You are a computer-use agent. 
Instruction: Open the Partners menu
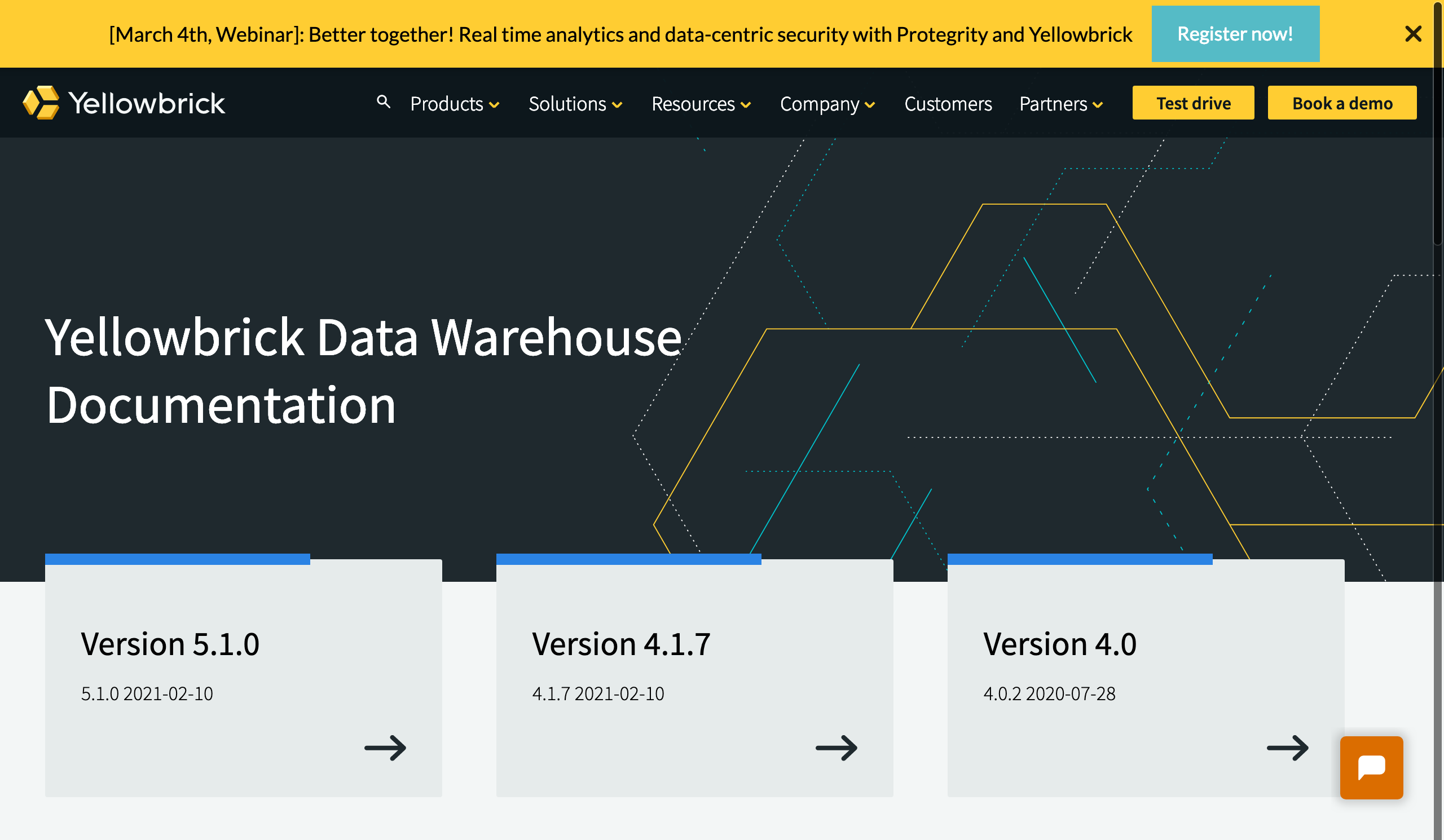pos(1053,104)
